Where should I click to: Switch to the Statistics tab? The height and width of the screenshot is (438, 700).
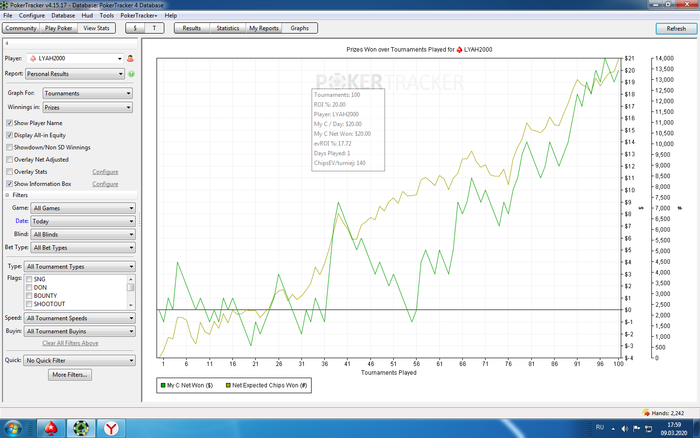(228, 28)
